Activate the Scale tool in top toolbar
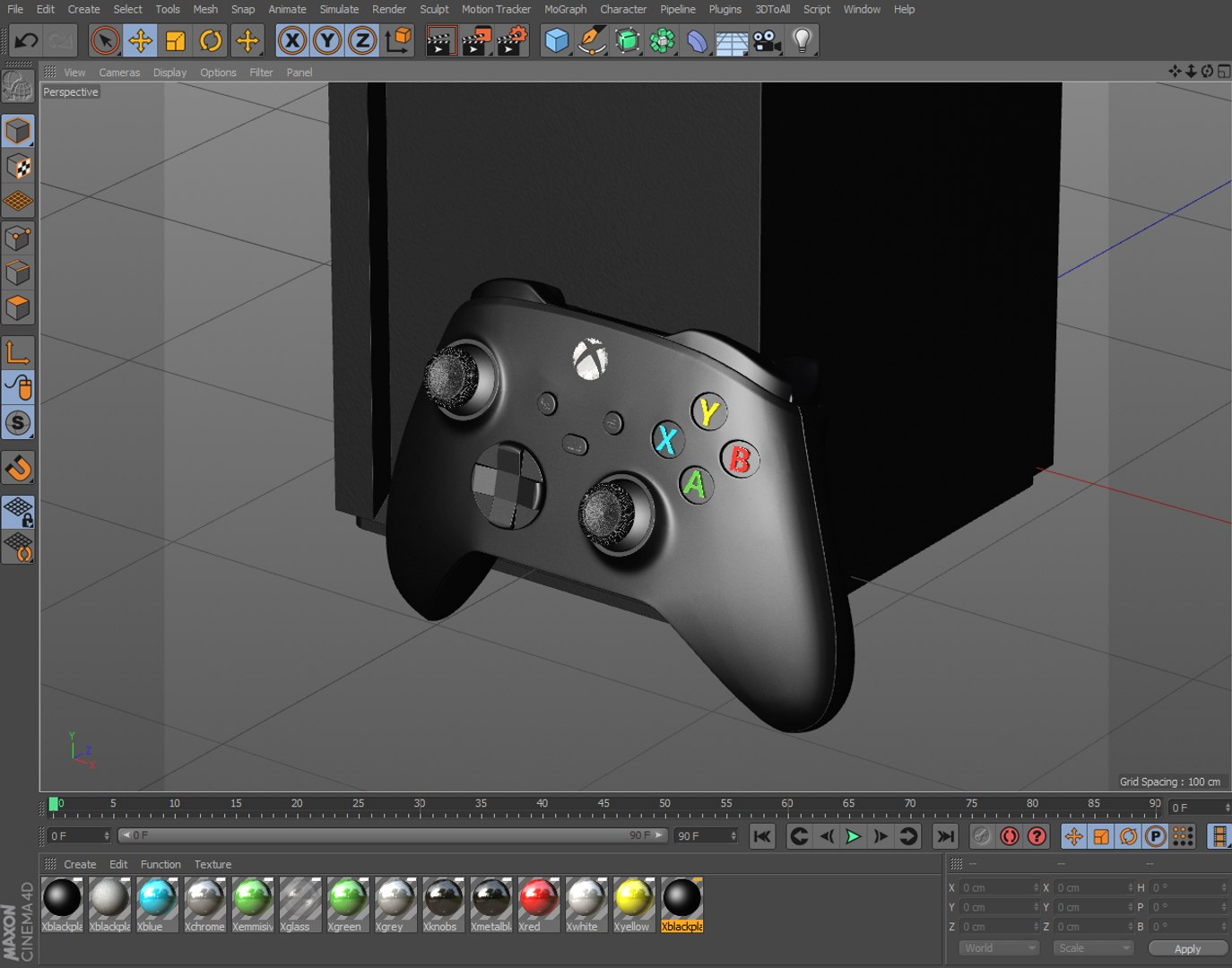Screen dimensions: 1232x968 click(176, 40)
